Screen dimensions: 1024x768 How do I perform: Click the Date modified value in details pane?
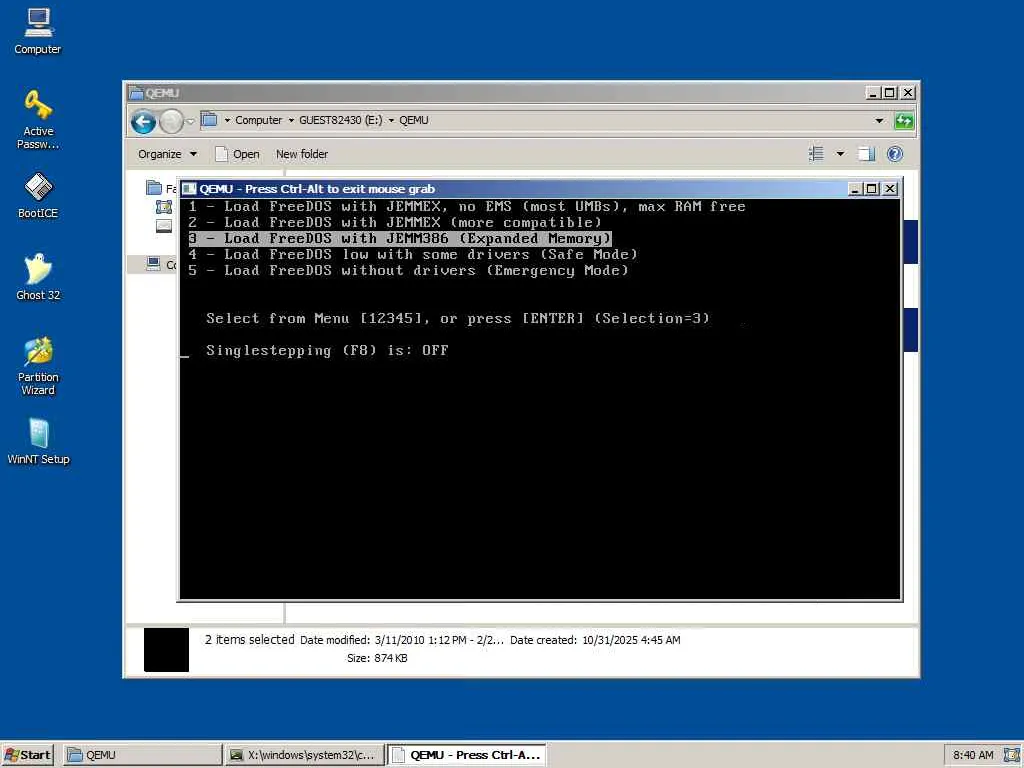[439, 640]
